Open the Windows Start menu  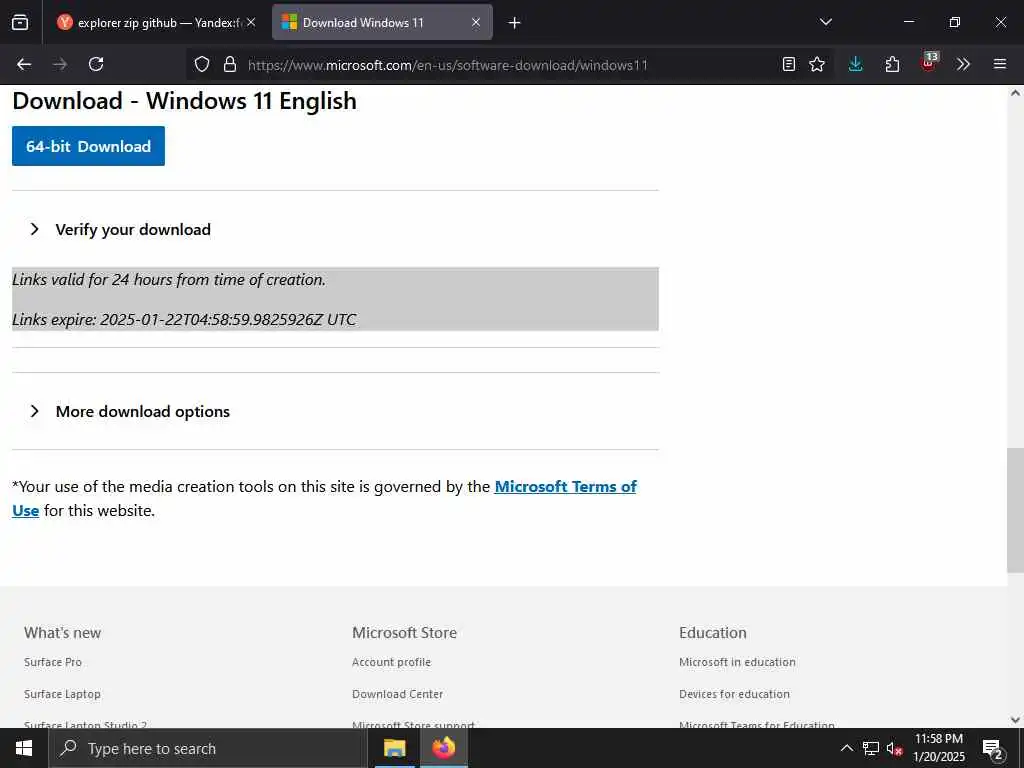pyautogui.click(x=24, y=748)
